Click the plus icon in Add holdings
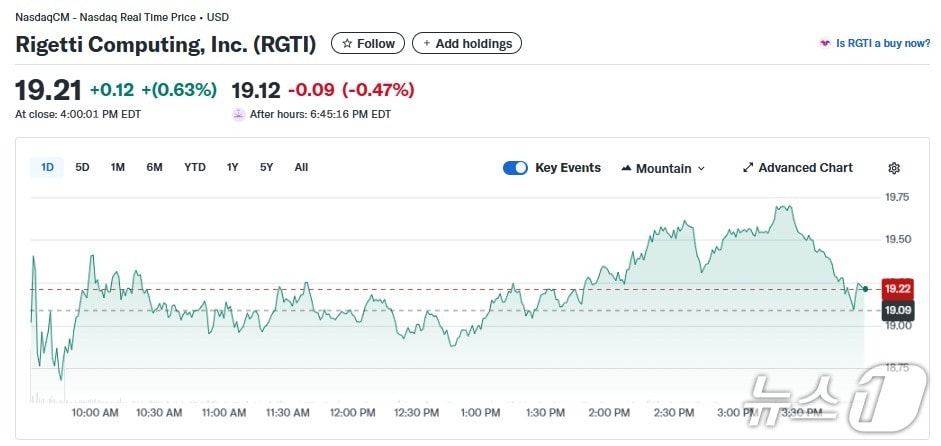Screen dimensions: 941x446 [x=427, y=44]
